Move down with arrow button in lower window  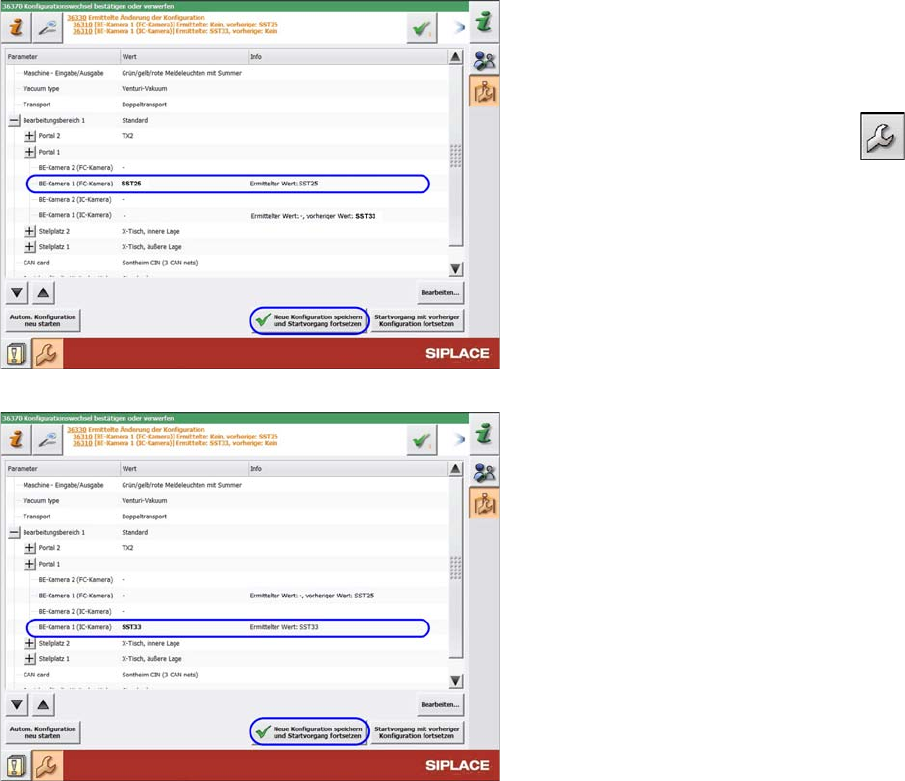coord(17,705)
